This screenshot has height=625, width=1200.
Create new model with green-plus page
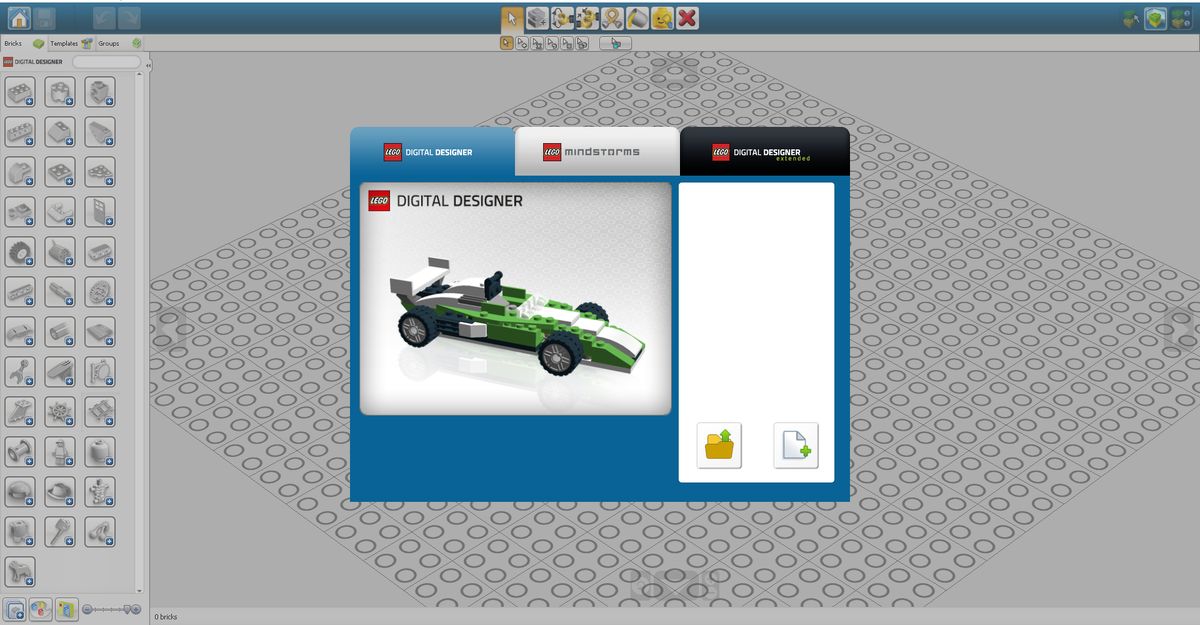click(x=796, y=445)
